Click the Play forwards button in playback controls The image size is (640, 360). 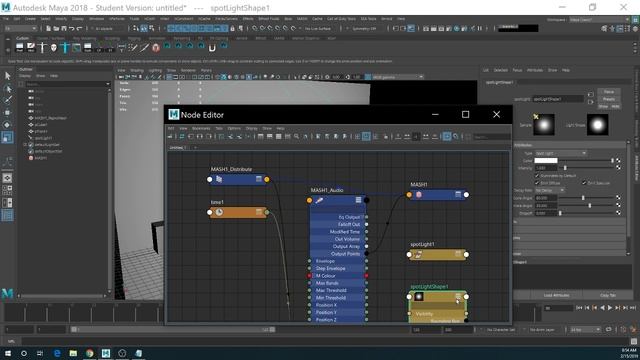(610, 308)
